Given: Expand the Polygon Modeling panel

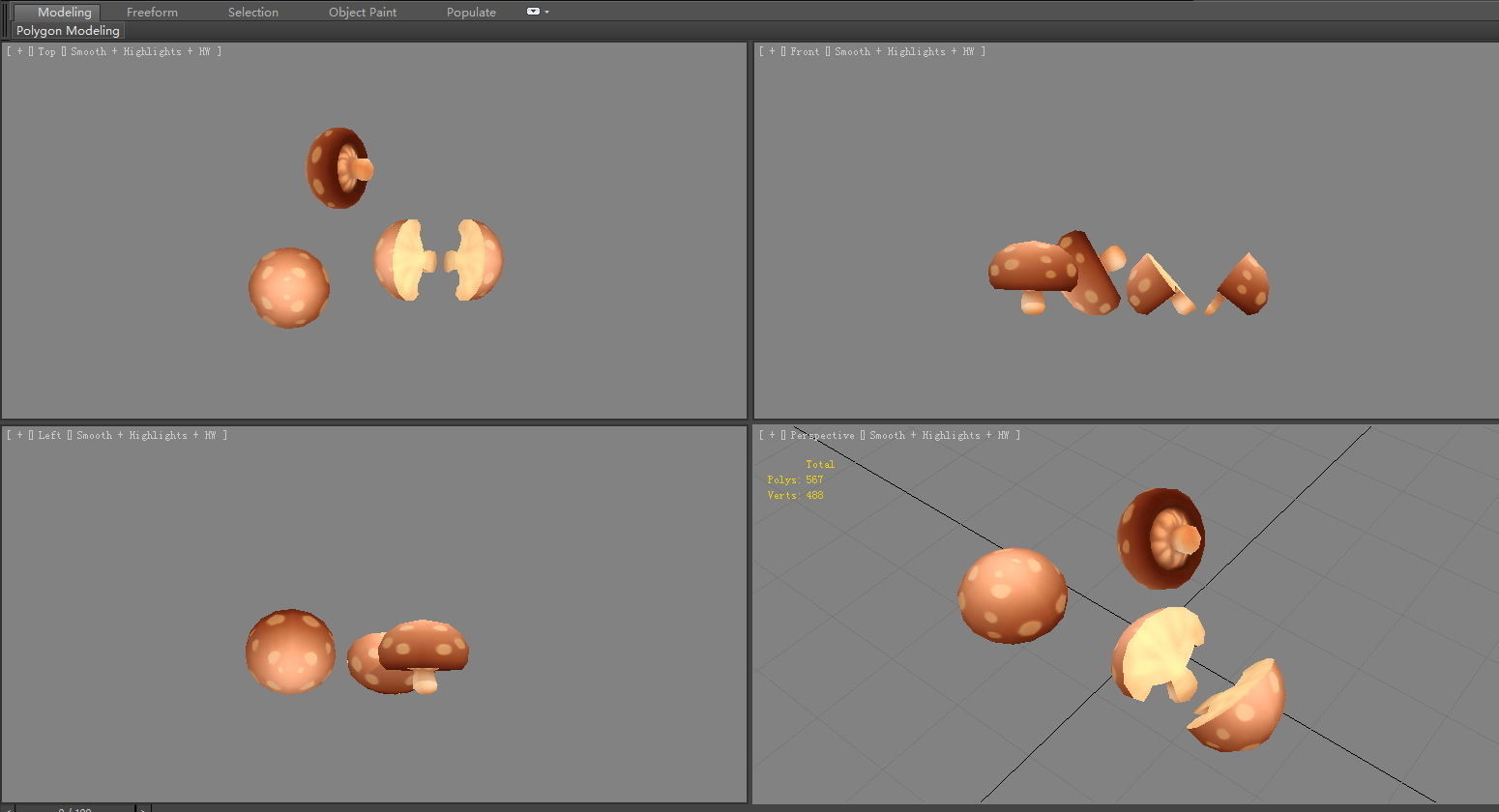Looking at the screenshot, I should 68,31.
